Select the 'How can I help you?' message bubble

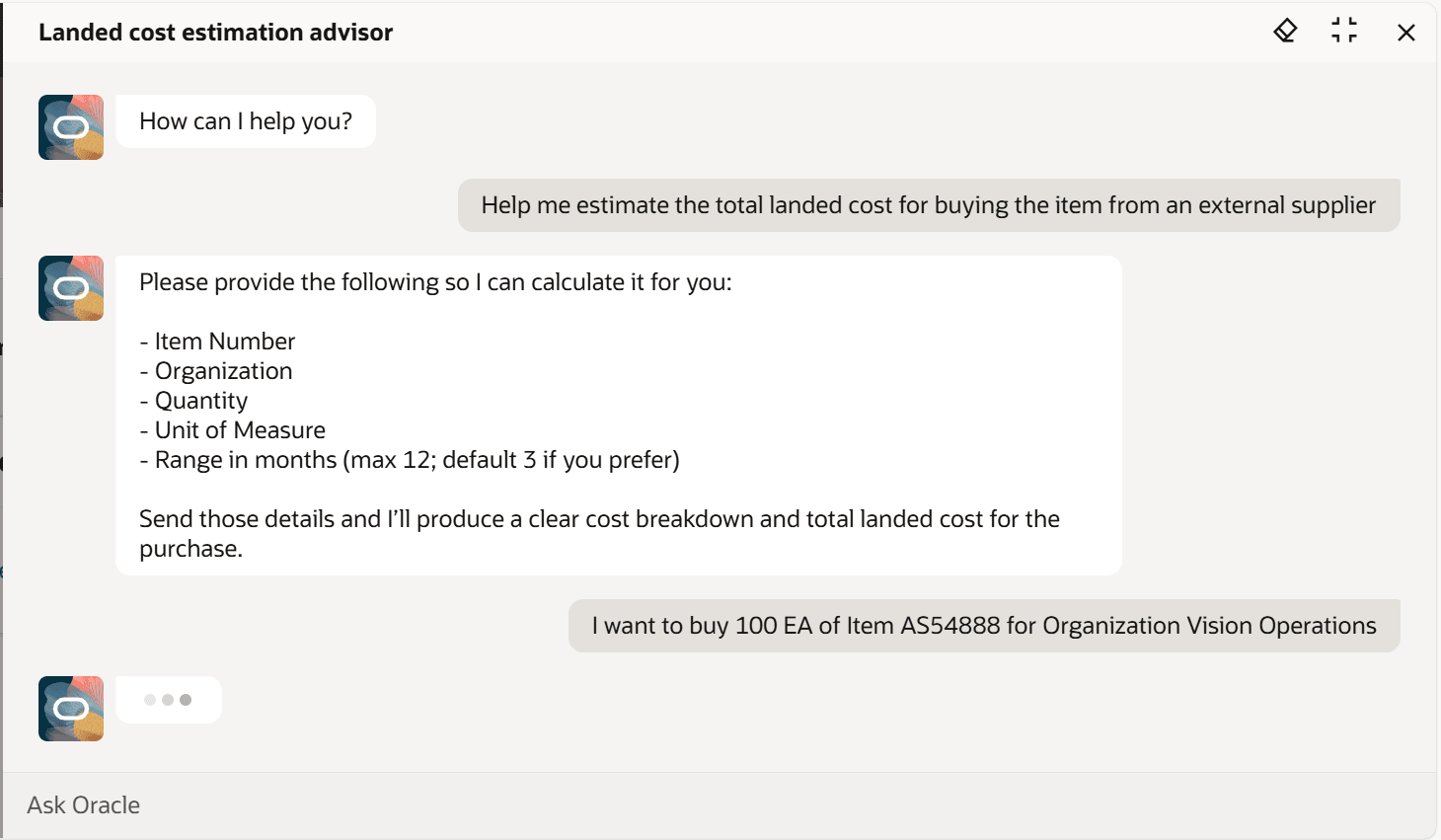point(245,121)
